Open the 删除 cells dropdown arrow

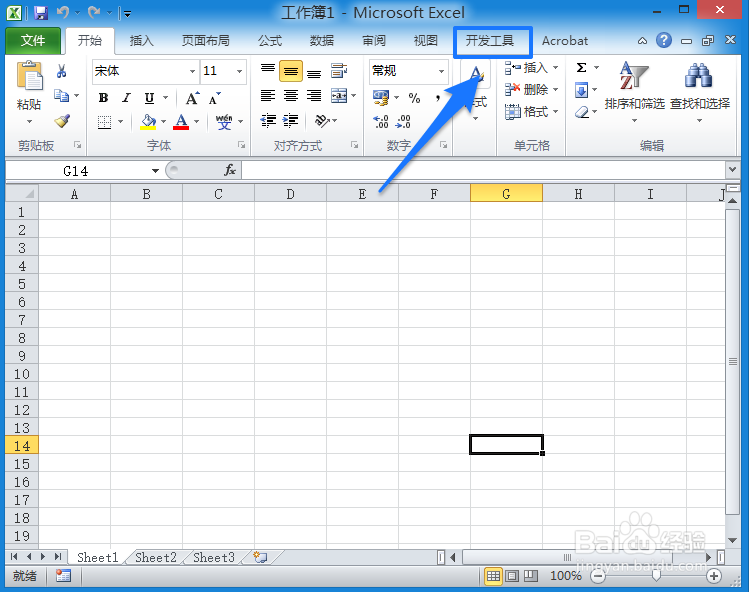(x=556, y=89)
